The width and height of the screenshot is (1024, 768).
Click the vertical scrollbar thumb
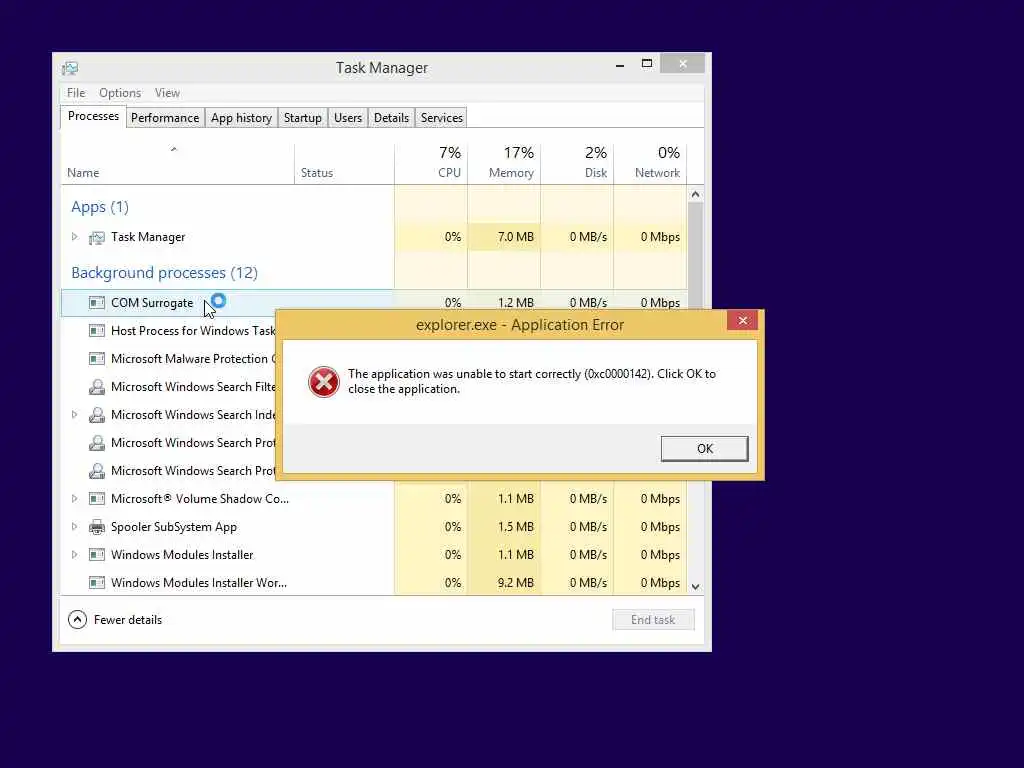(x=696, y=255)
